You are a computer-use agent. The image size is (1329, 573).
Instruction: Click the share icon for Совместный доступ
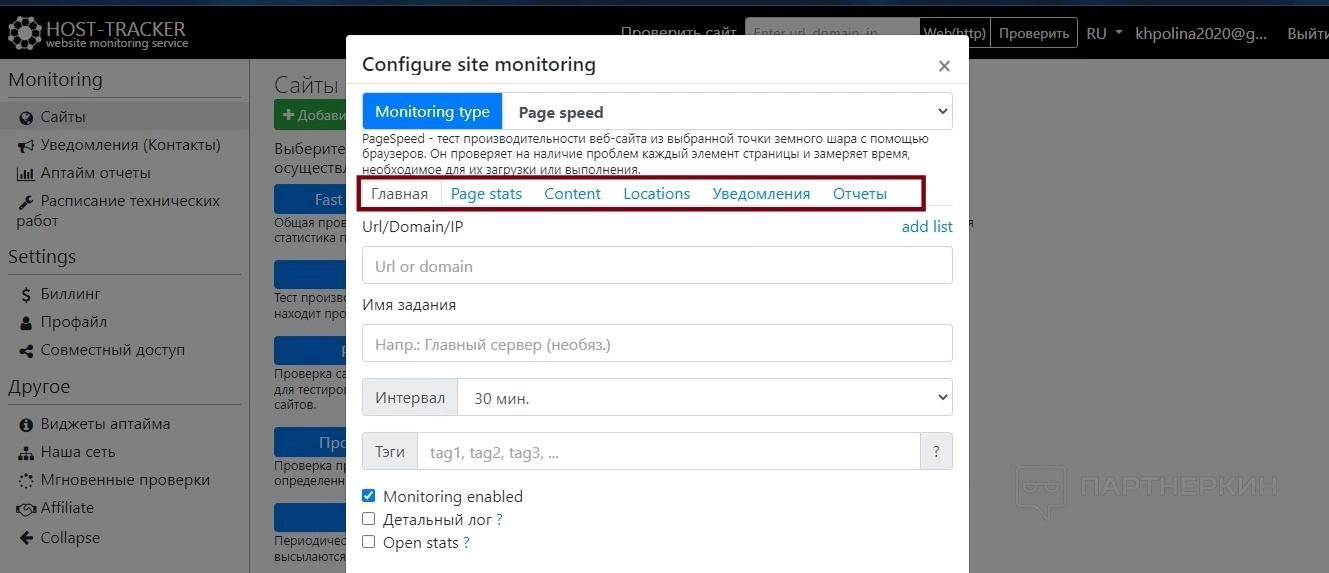(25, 351)
